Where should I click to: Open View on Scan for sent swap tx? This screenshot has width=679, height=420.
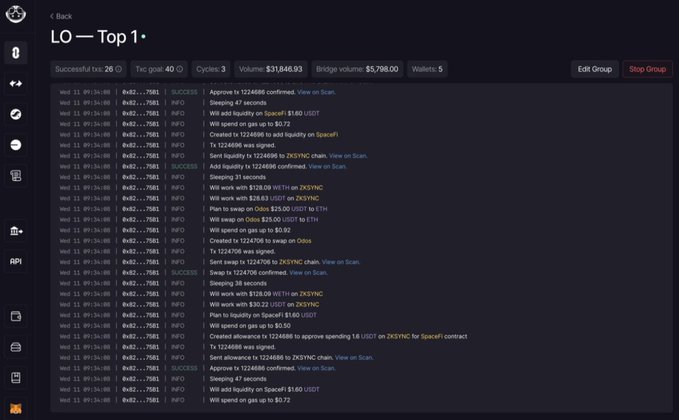tap(340, 262)
